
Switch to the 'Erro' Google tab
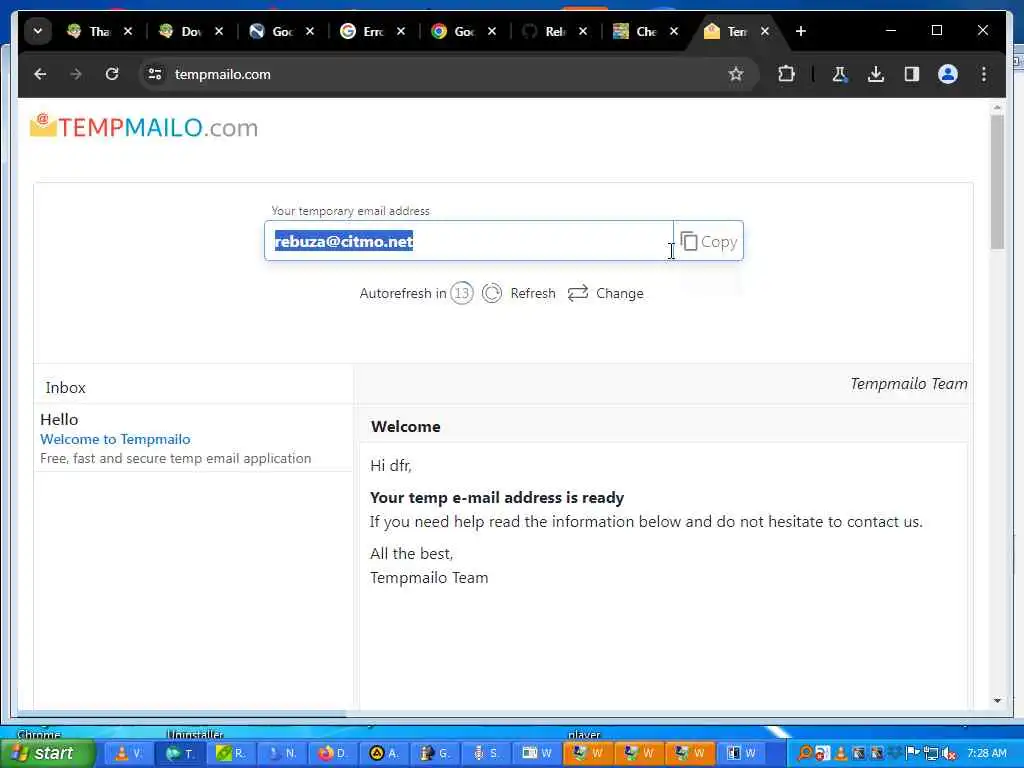tap(362, 31)
